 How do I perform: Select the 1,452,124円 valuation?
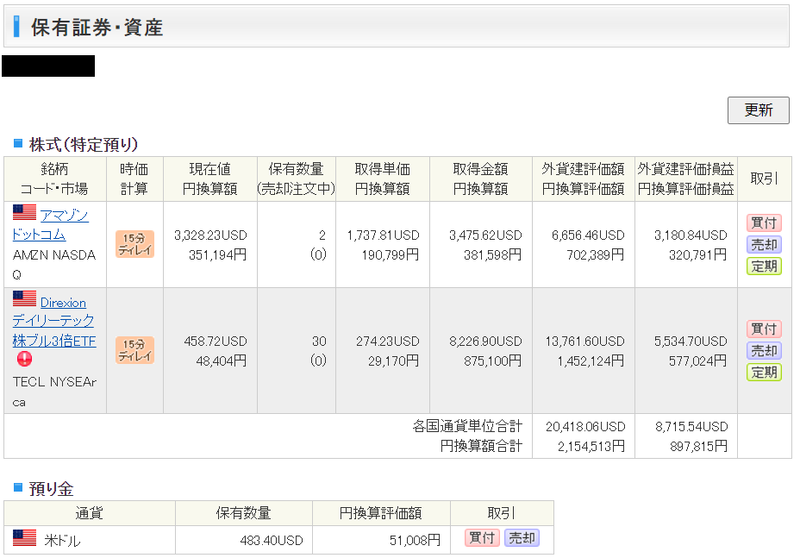591,361
